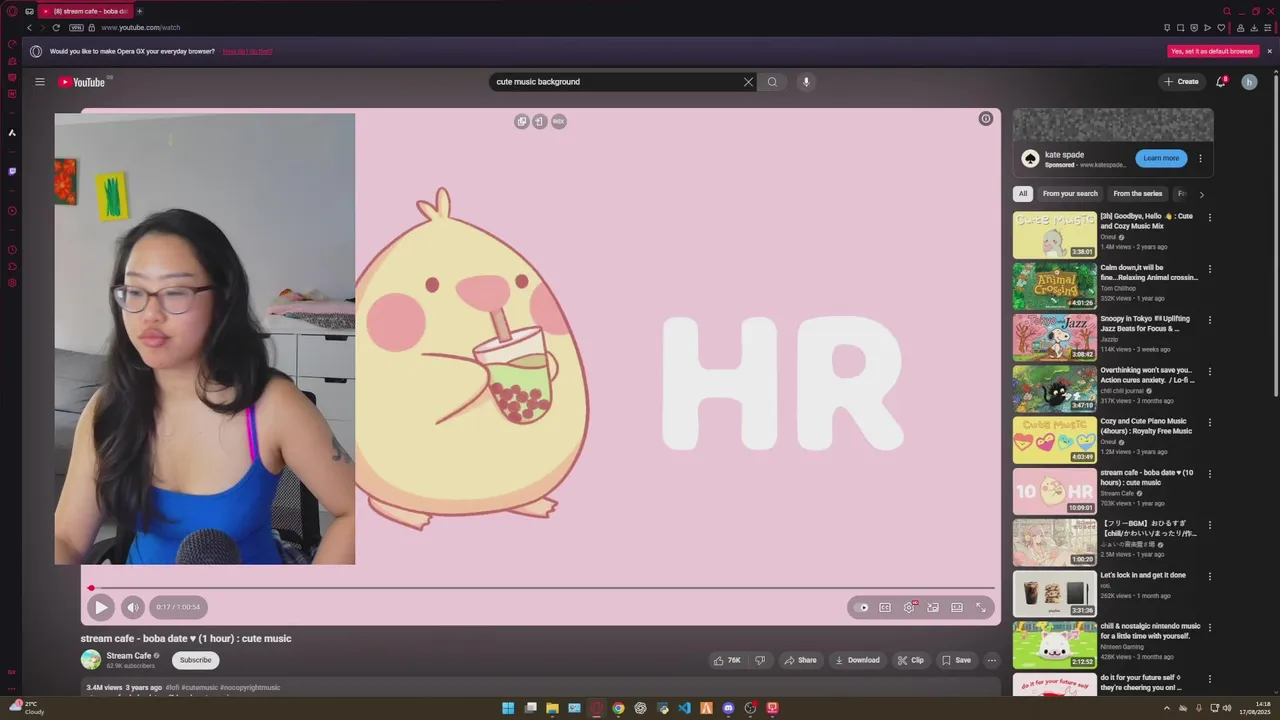The width and height of the screenshot is (1280, 720).
Task: Clear the search box with X icon
Action: click(748, 82)
